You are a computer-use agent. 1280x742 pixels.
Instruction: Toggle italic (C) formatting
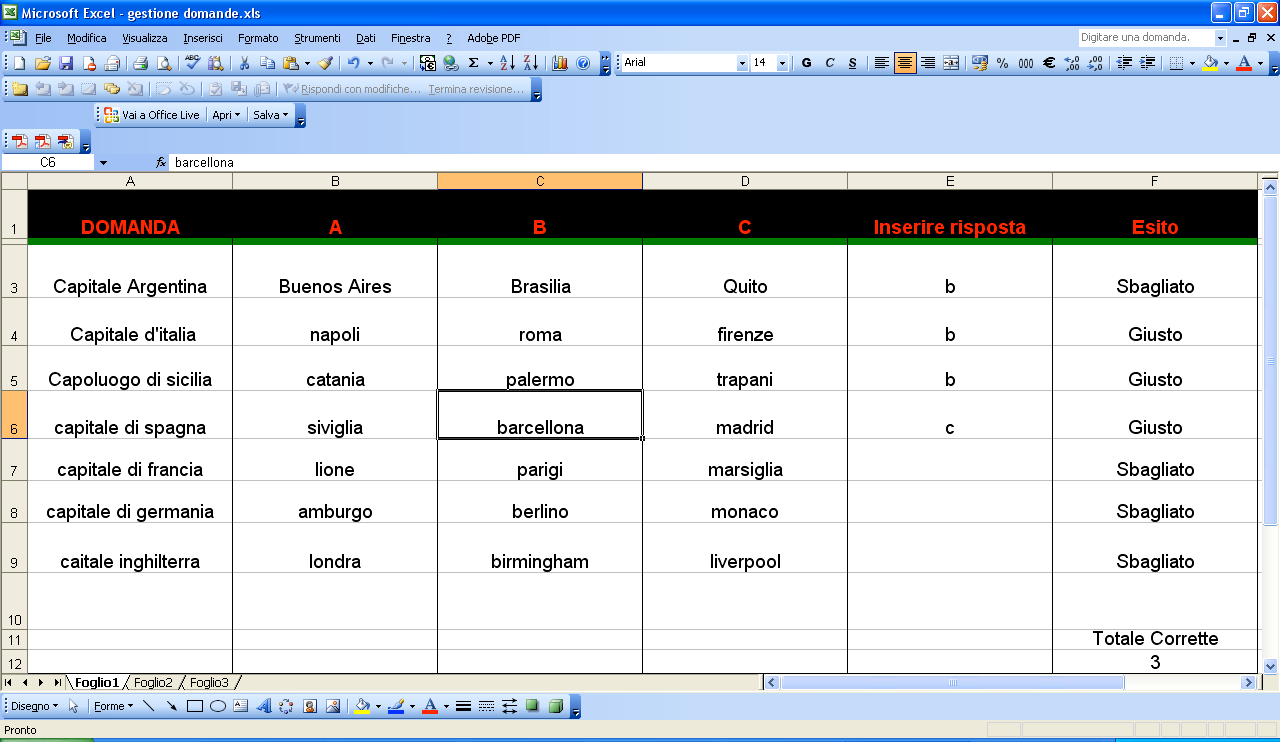coord(830,63)
